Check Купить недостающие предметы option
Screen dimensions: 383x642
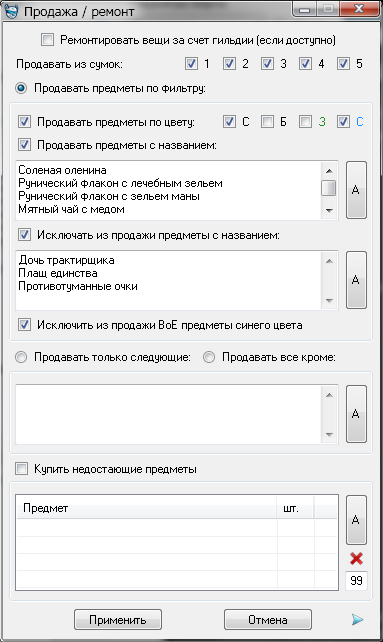[x=21, y=469]
